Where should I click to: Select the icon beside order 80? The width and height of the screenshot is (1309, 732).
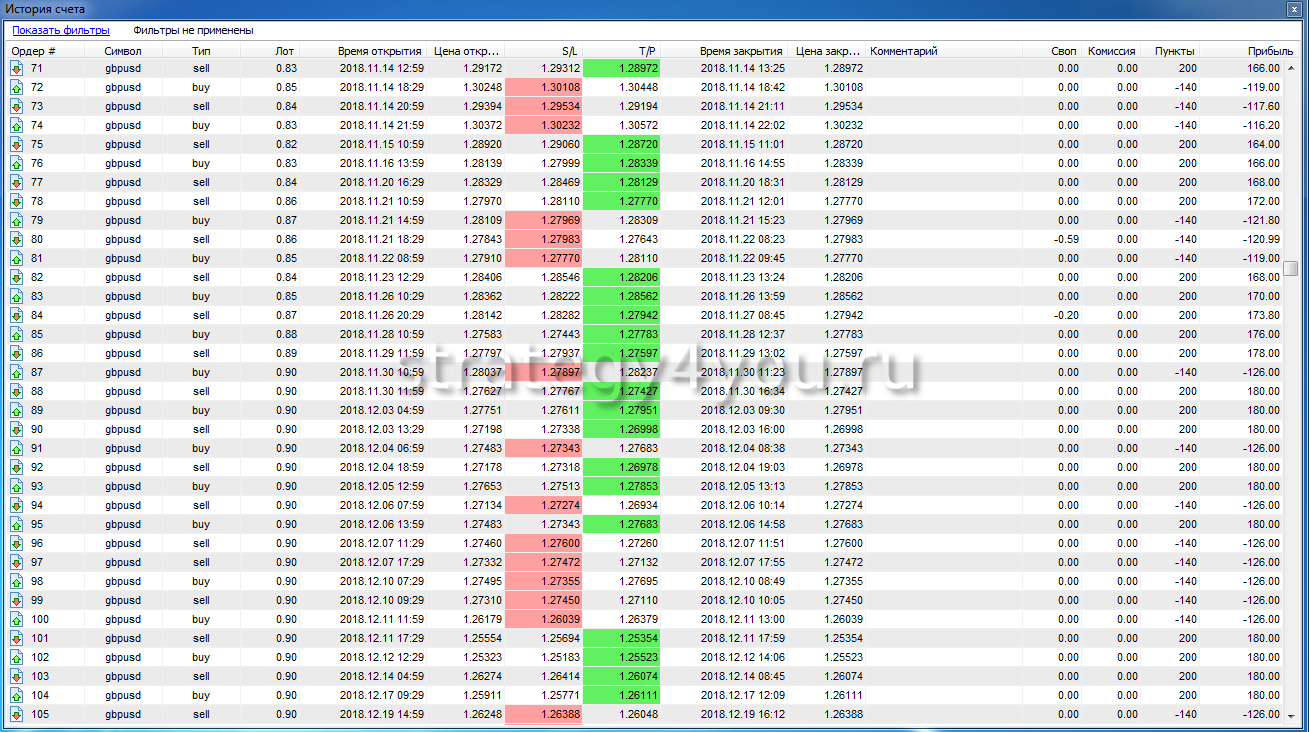pos(17,239)
